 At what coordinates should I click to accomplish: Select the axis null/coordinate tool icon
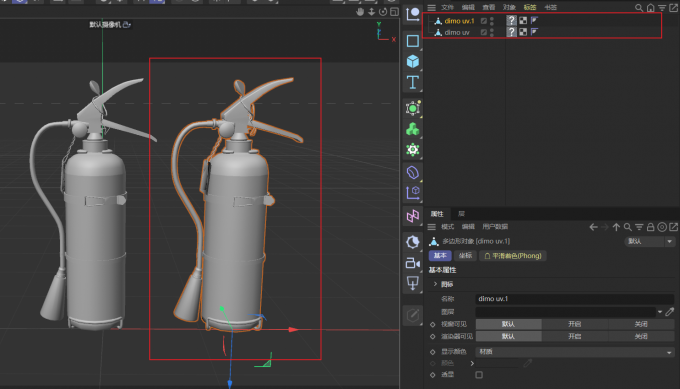412,14
